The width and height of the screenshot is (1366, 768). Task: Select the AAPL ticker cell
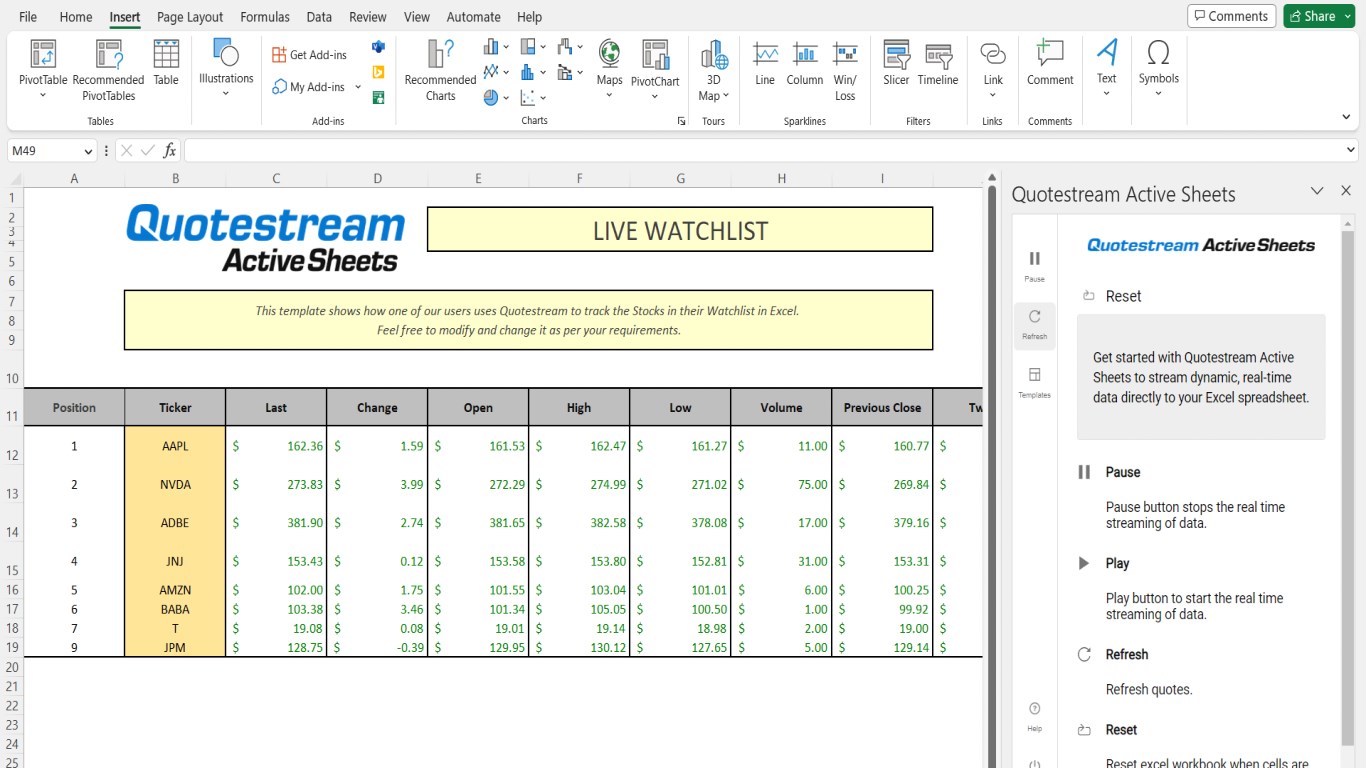175,446
